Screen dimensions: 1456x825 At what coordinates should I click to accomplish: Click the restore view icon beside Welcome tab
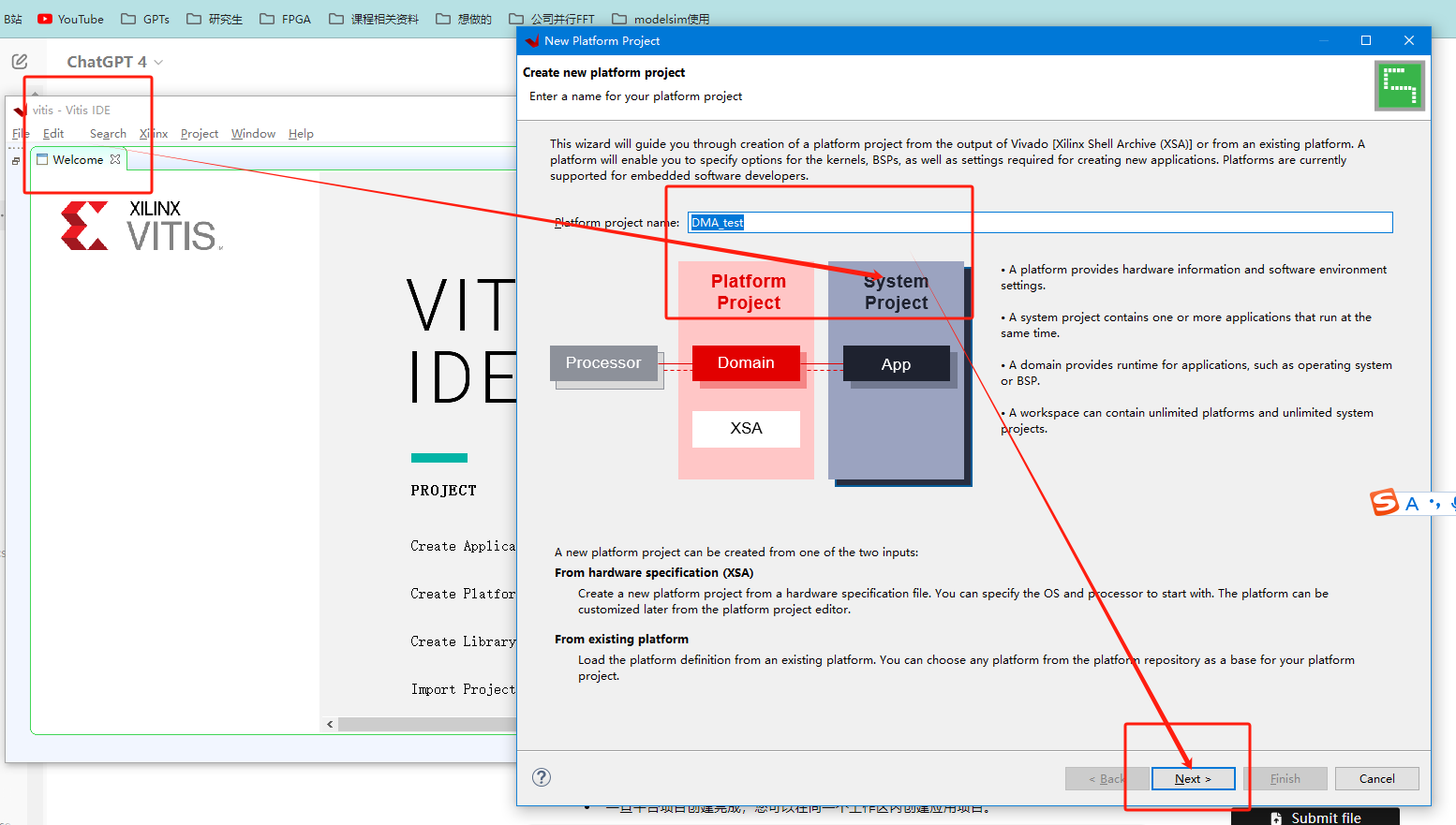(x=16, y=161)
